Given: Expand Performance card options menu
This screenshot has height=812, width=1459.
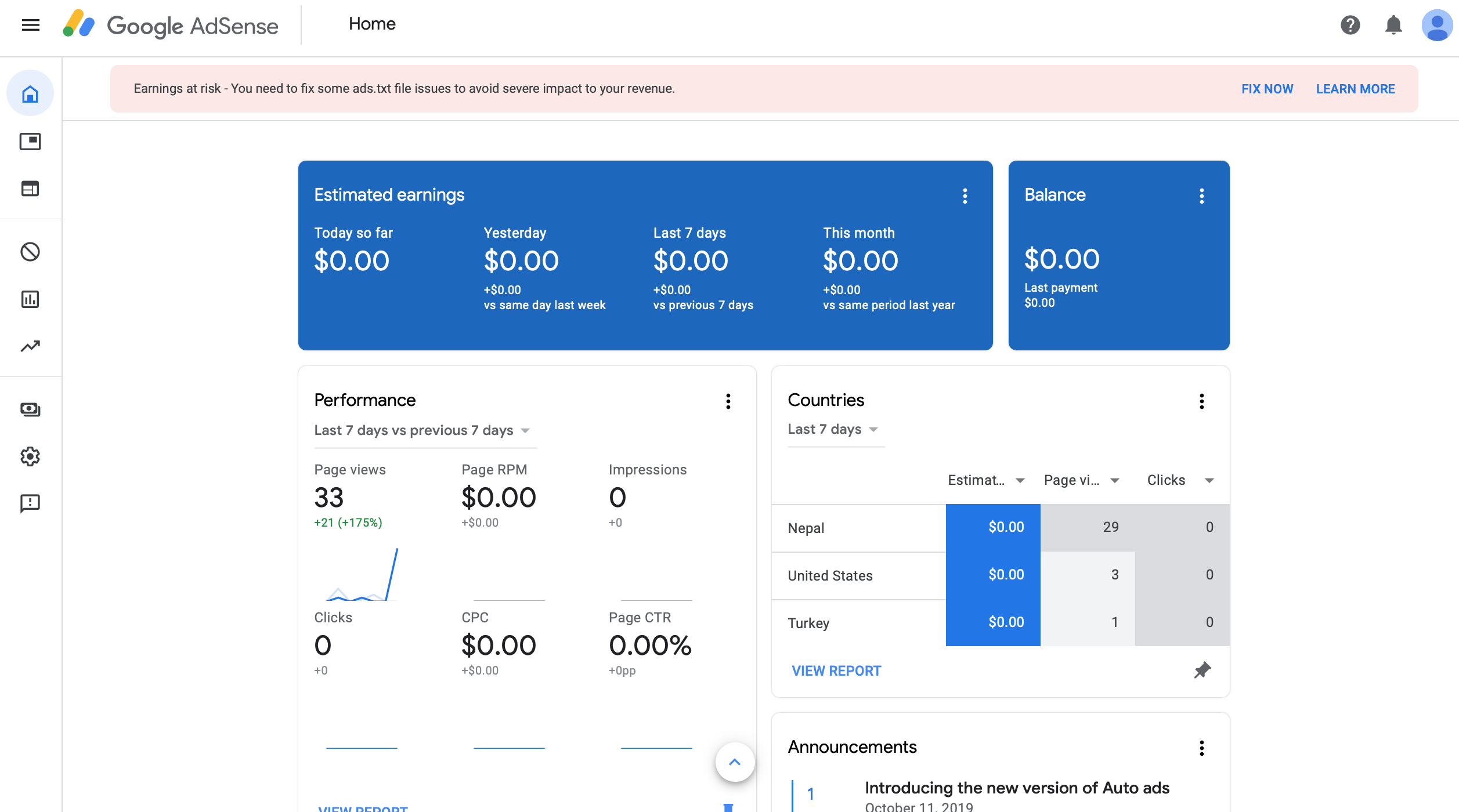Looking at the screenshot, I should [x=728, y=400].
